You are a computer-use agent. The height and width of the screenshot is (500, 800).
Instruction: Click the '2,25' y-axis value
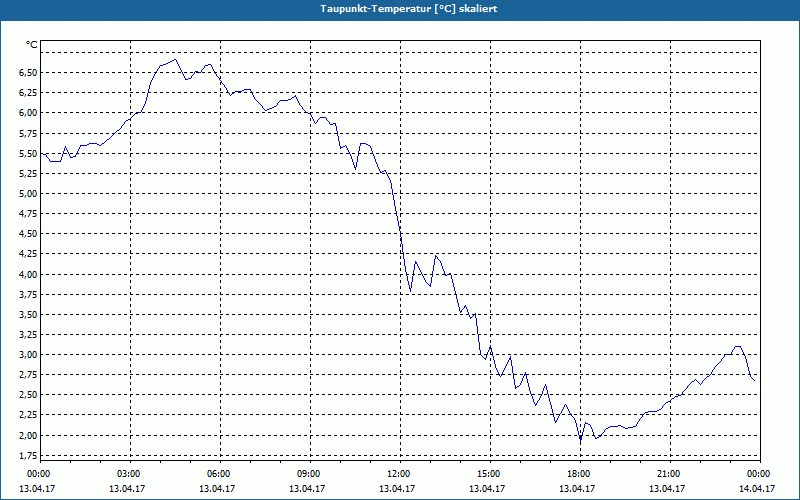(x=28, y=415)
